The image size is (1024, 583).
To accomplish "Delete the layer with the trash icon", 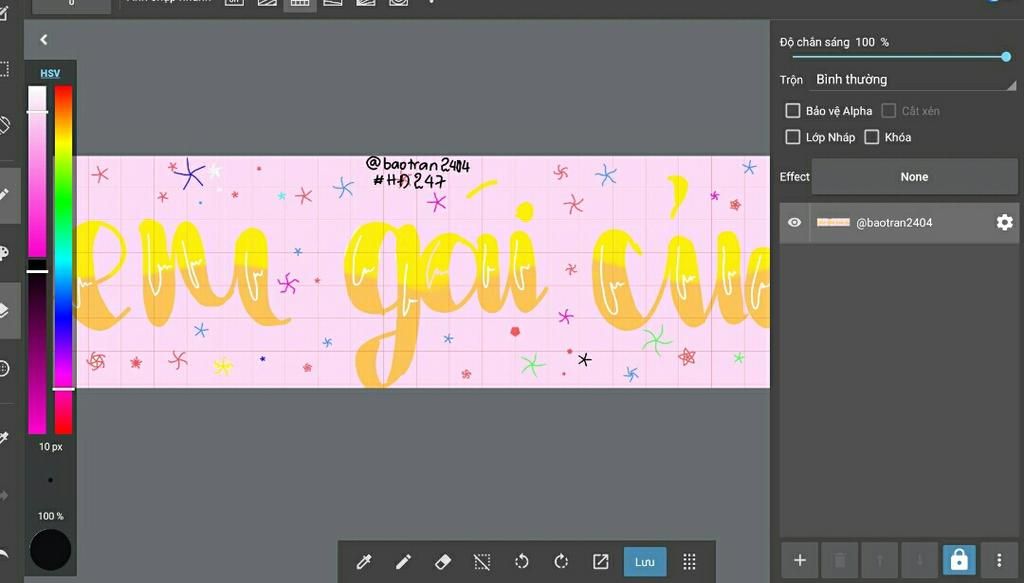I will (840, 560).
